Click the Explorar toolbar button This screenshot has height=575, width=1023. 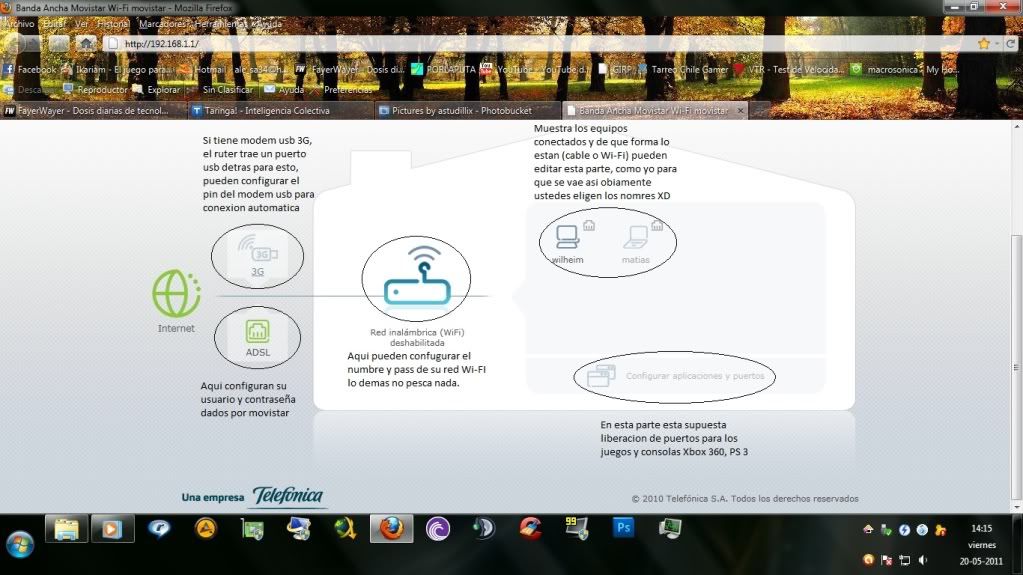(157, 89)
